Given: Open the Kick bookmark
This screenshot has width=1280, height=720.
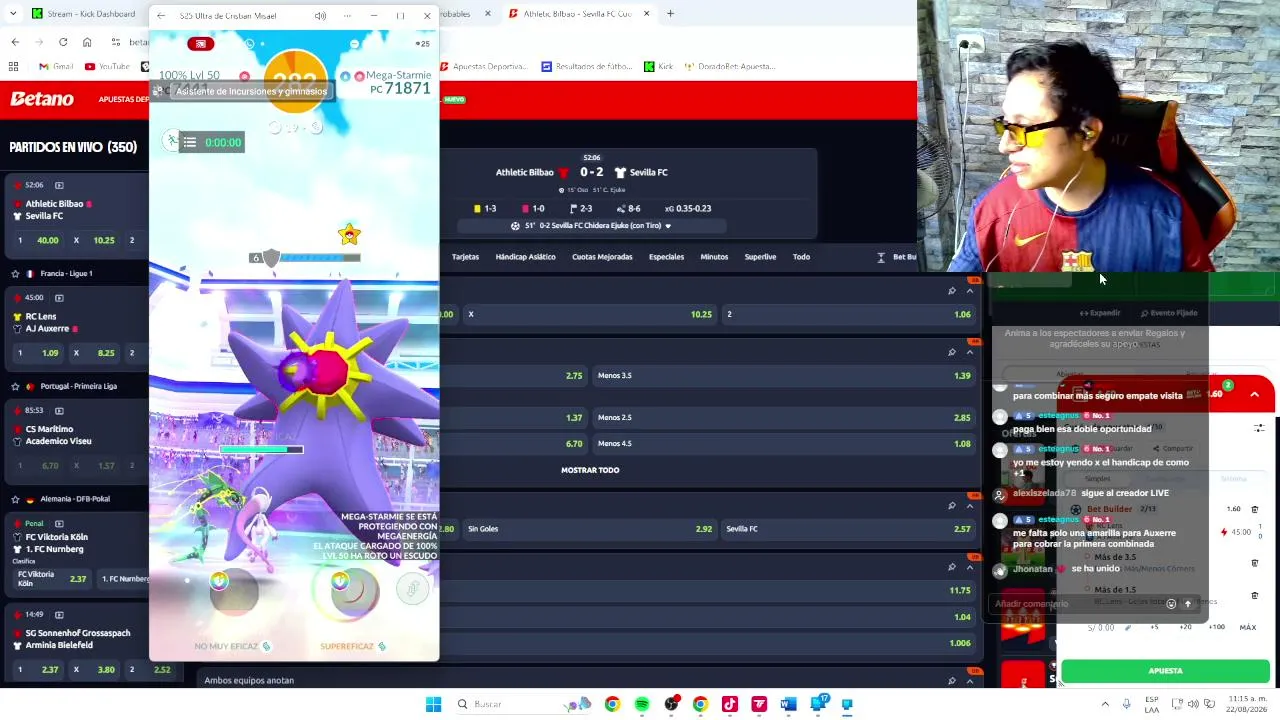Looking at the screenshot, I should [658, 66].
